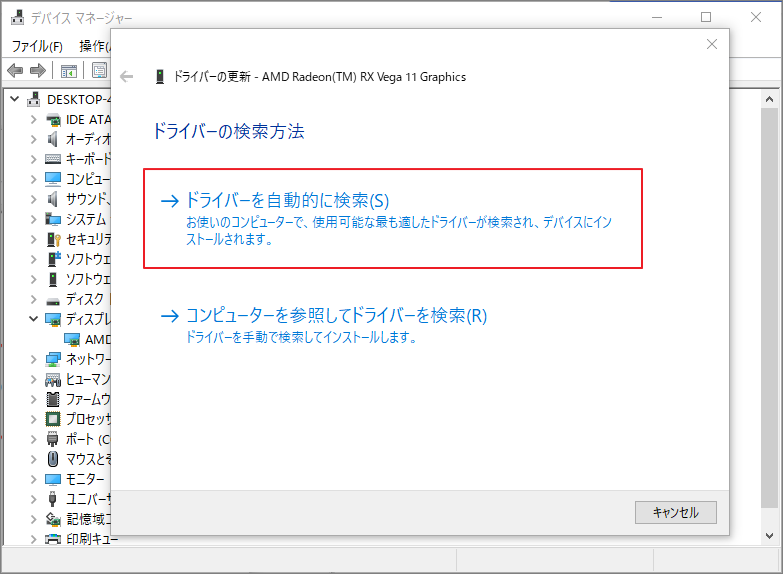Expand the モニター category
Viewport: 783px width, 574px height.
point(33,479)
